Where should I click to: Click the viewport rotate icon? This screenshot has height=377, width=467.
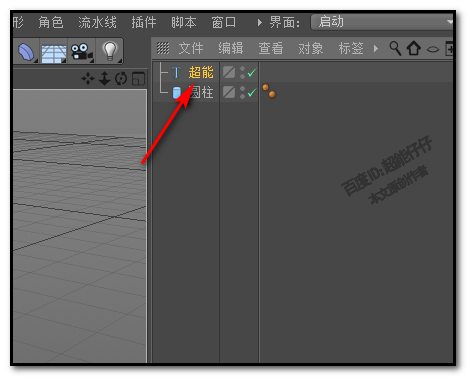(121, 79)
